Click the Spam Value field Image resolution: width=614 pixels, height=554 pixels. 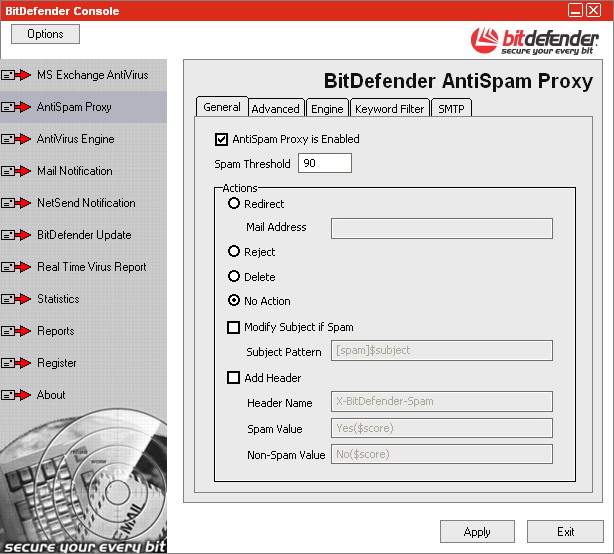(442, 428)
